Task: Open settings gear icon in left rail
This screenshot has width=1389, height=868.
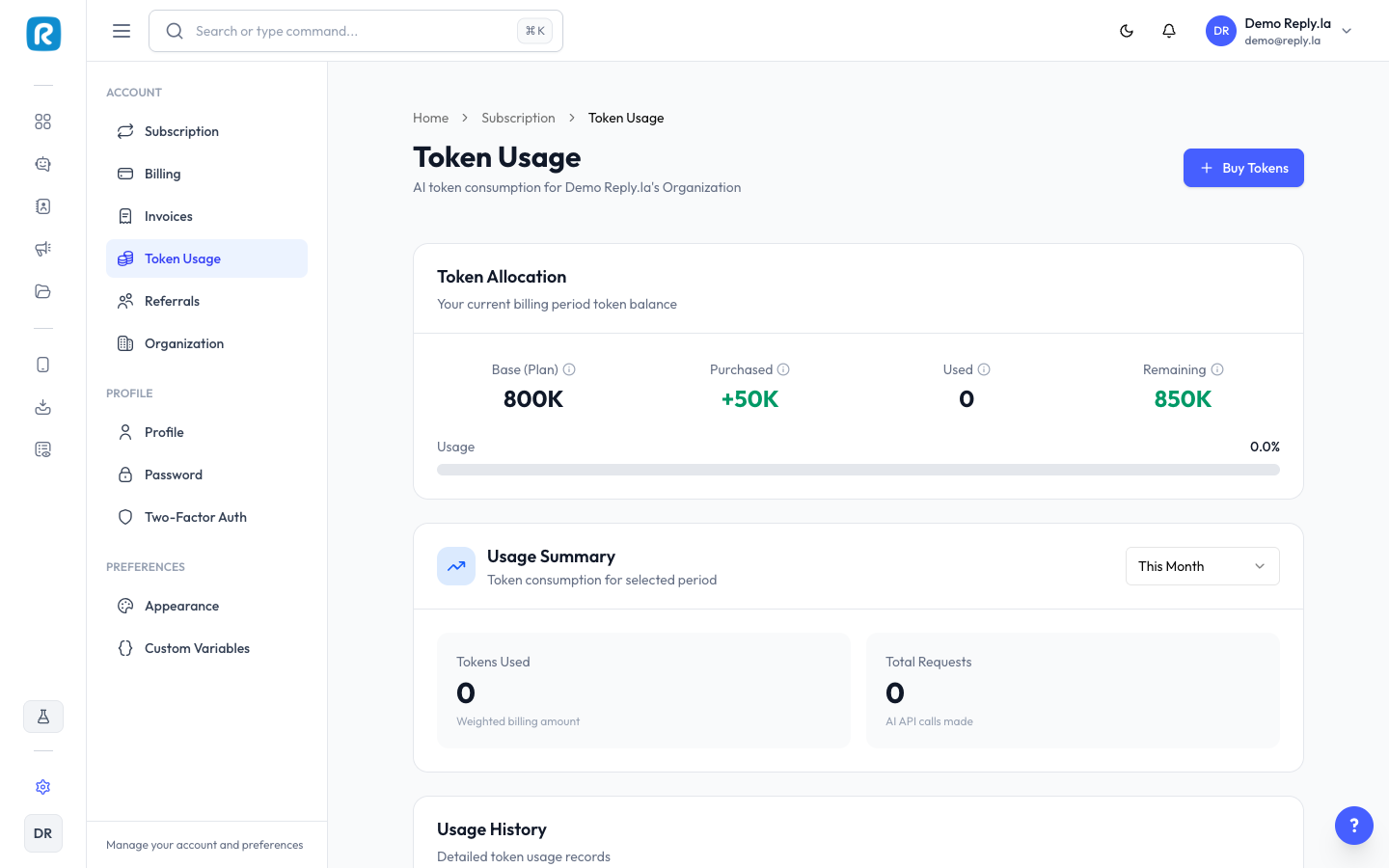Action: click(x=42, y=787)
